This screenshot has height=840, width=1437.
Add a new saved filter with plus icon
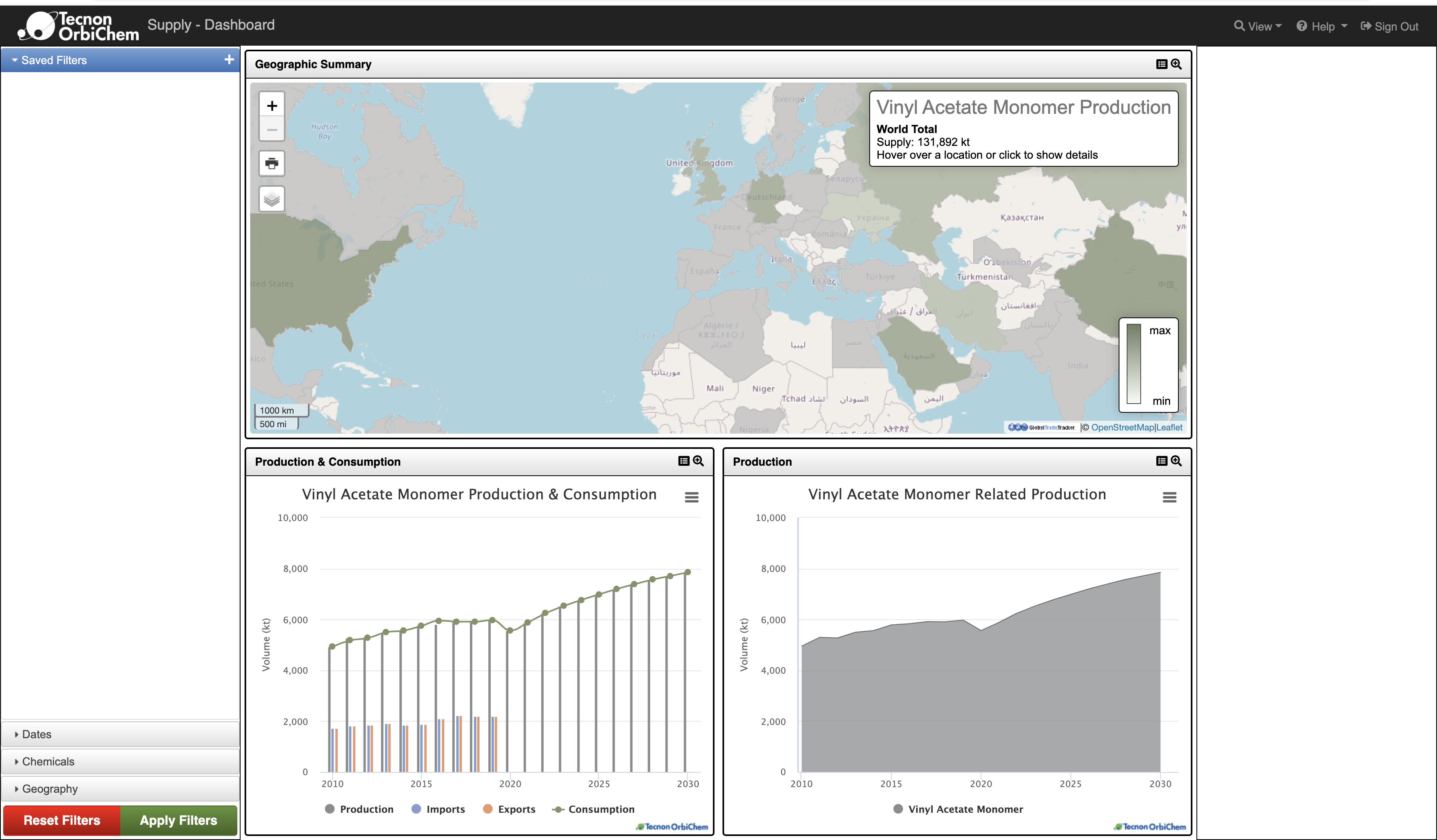(229, 60)
